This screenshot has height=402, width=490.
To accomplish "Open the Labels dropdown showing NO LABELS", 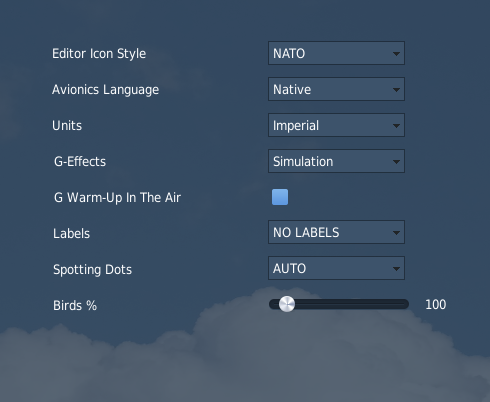I will [x=336, y=232].
